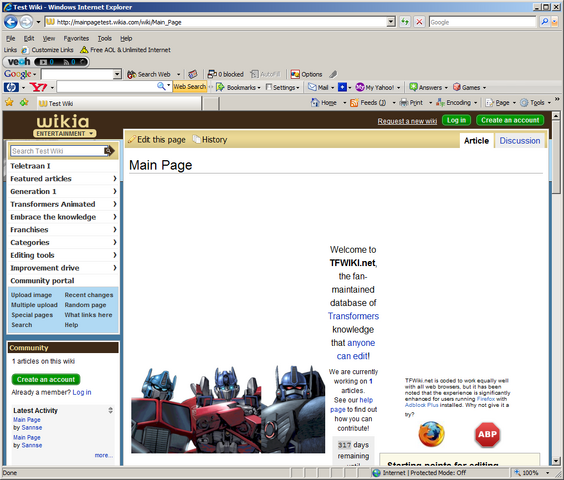Click the Print printer icon
This screenshot has width=564, height=480.
404,103
